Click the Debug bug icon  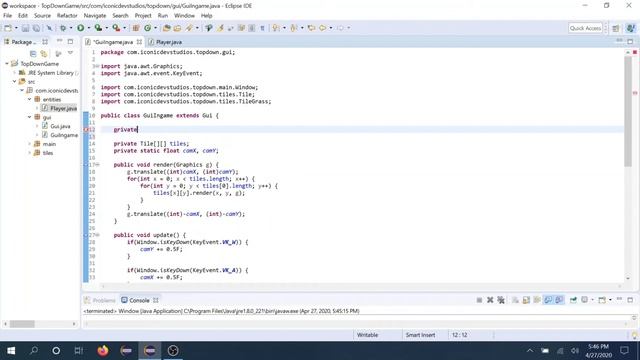coord(63,28)
